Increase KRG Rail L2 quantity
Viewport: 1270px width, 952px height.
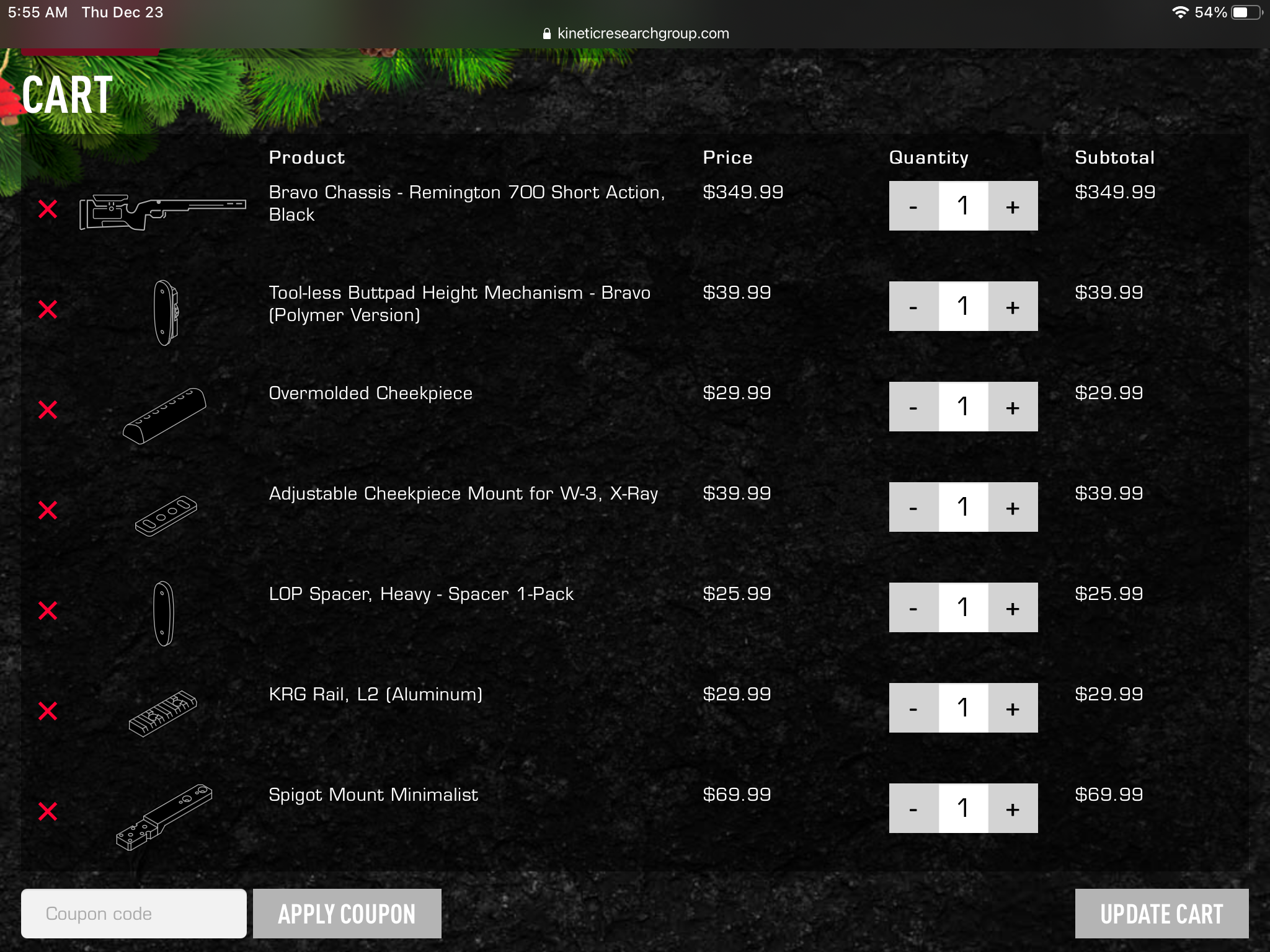[1013, 708]
